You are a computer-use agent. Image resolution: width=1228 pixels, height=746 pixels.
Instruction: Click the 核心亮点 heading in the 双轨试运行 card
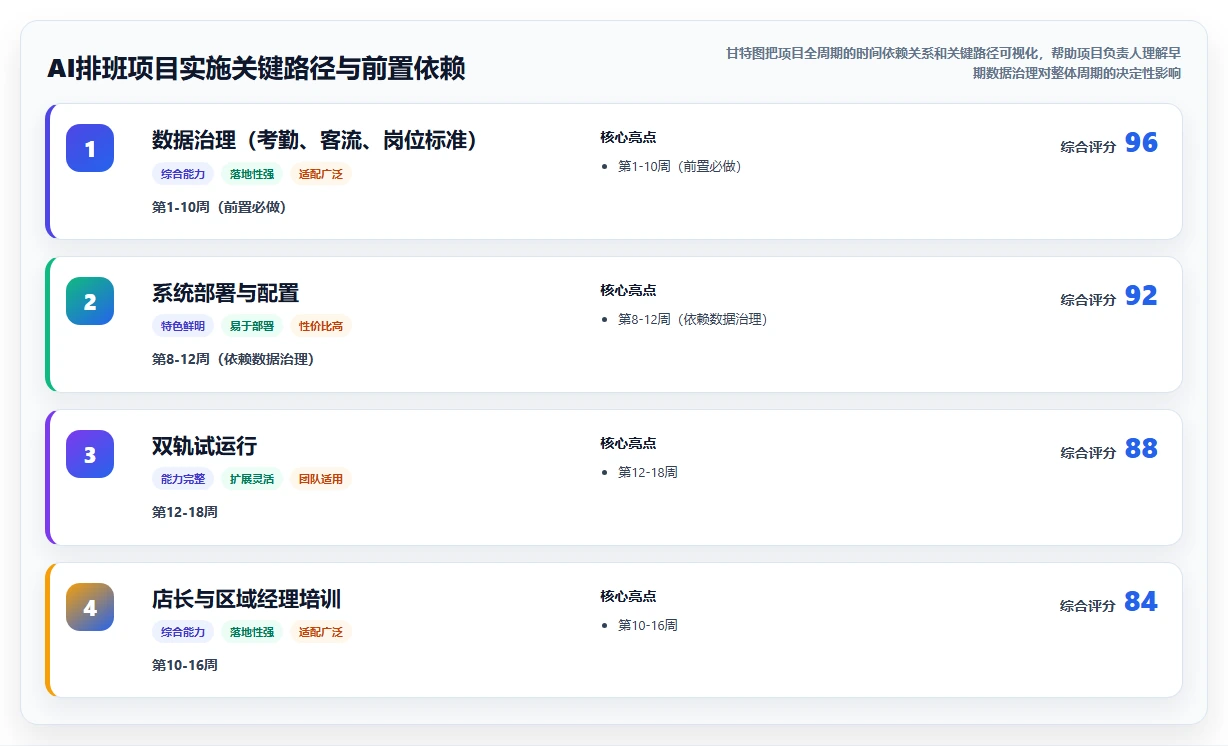point(628,443)
